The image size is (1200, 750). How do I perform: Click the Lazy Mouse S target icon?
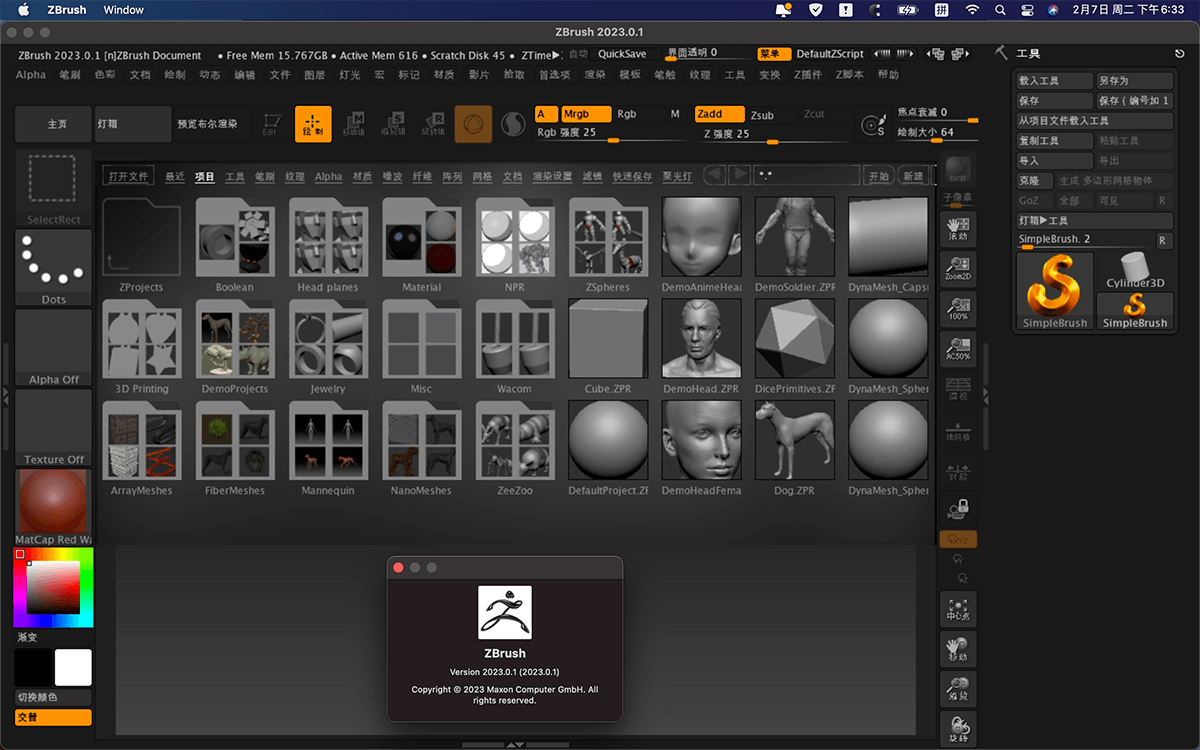(x=874, y=125)
